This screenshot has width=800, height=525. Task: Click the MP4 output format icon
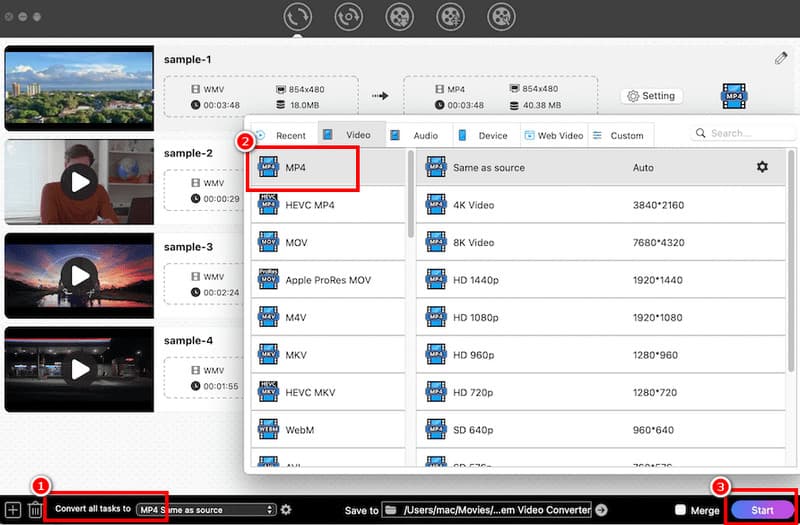pos(736,96)
